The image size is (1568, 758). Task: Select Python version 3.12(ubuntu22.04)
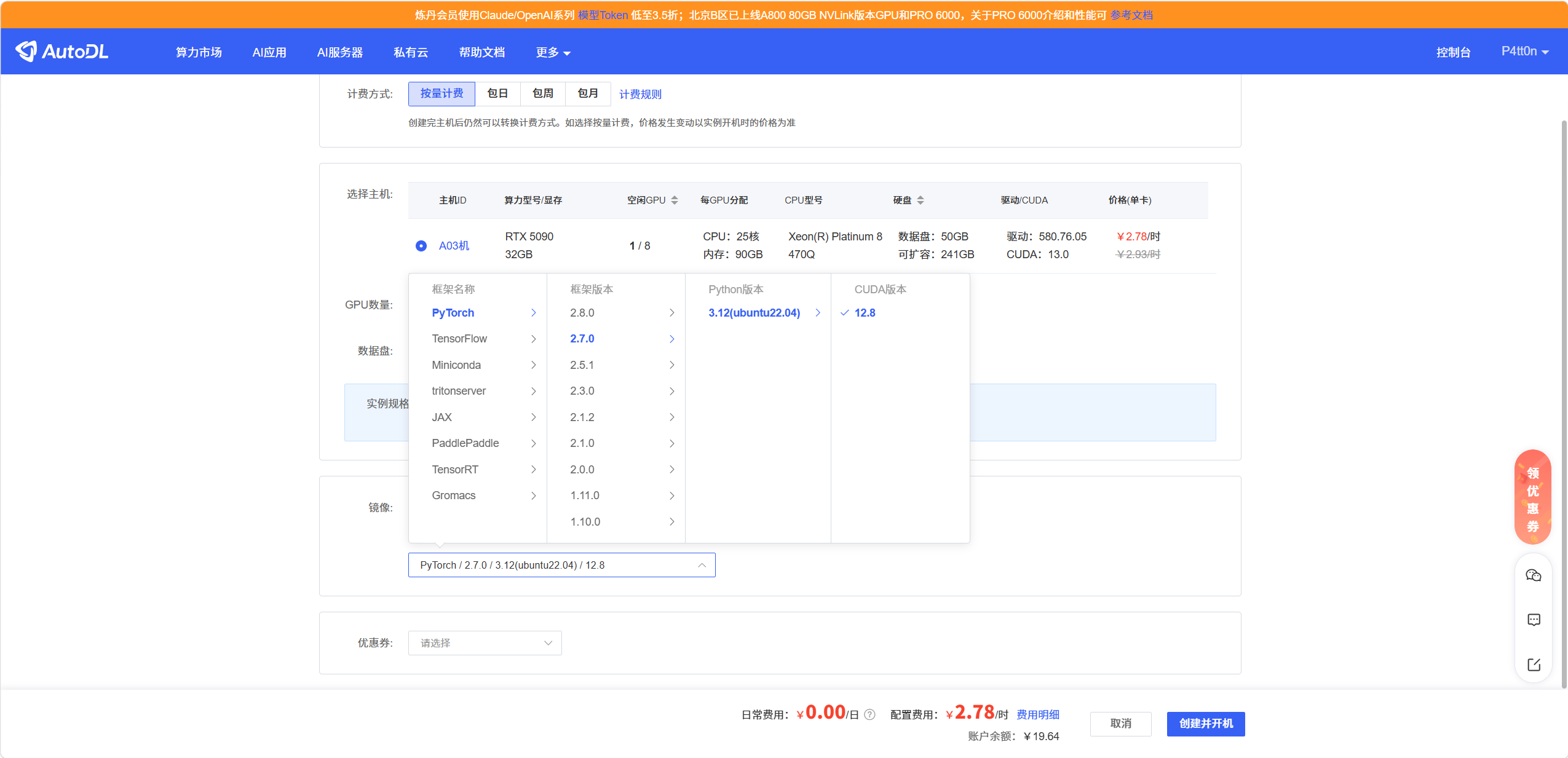pyautogui.click(x=758, y=313)
